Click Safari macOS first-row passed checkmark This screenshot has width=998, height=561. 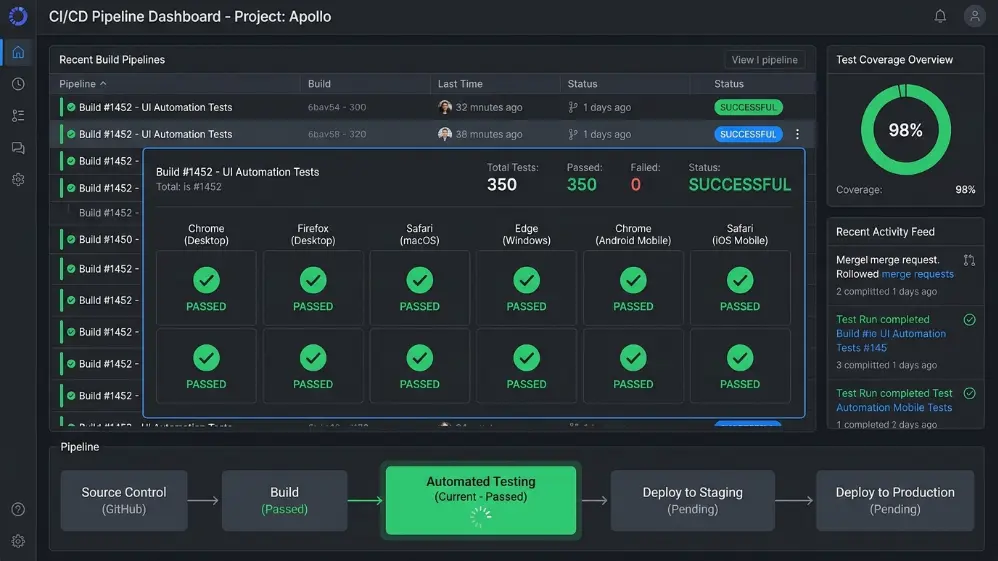click(419, 280)
